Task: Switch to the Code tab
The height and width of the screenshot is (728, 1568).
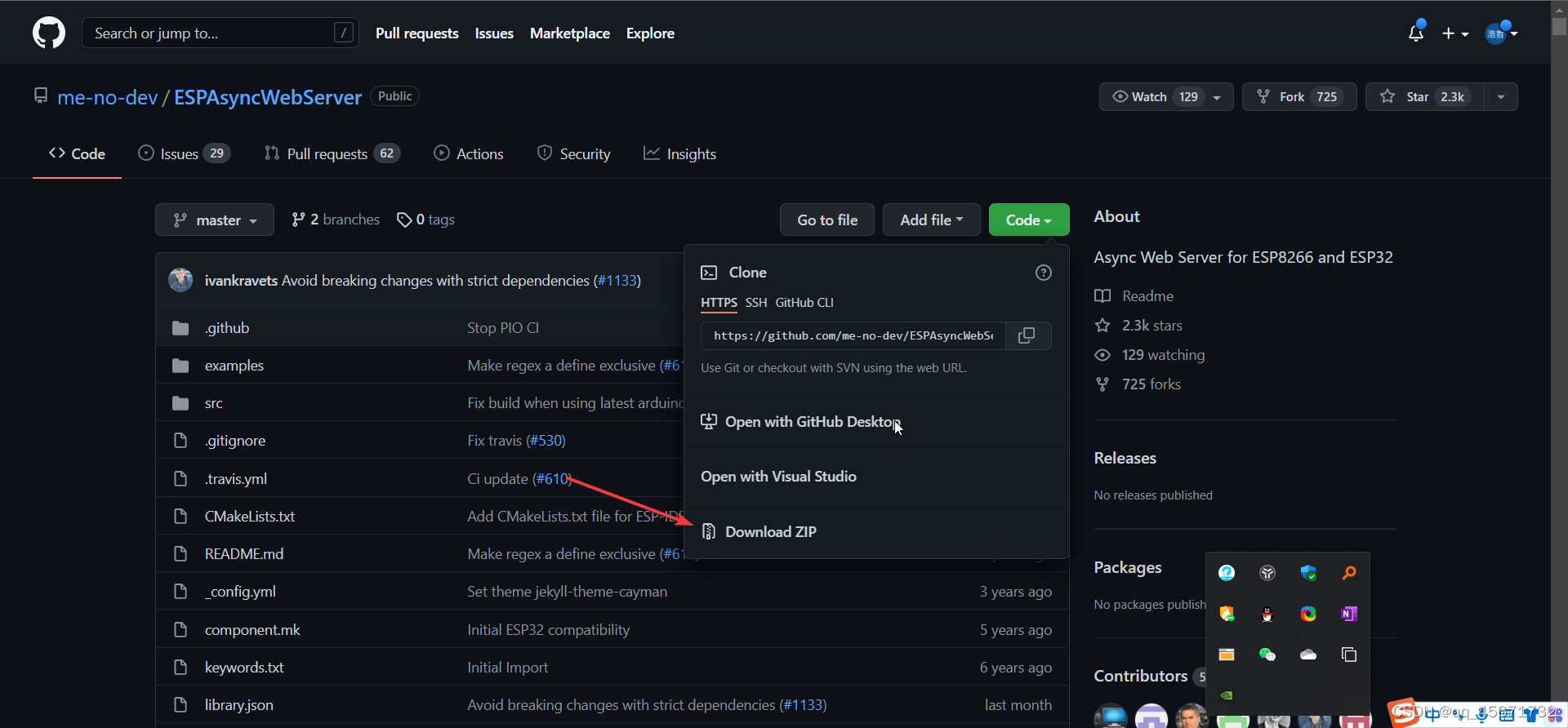Action: click(x=77, y=153)
